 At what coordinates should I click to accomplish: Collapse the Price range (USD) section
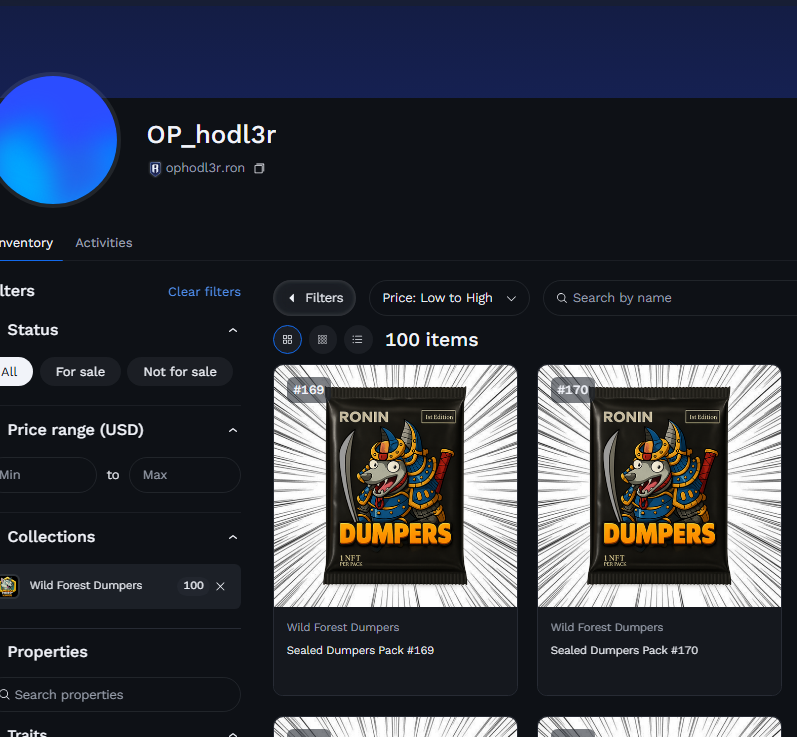tap(233, 431)
